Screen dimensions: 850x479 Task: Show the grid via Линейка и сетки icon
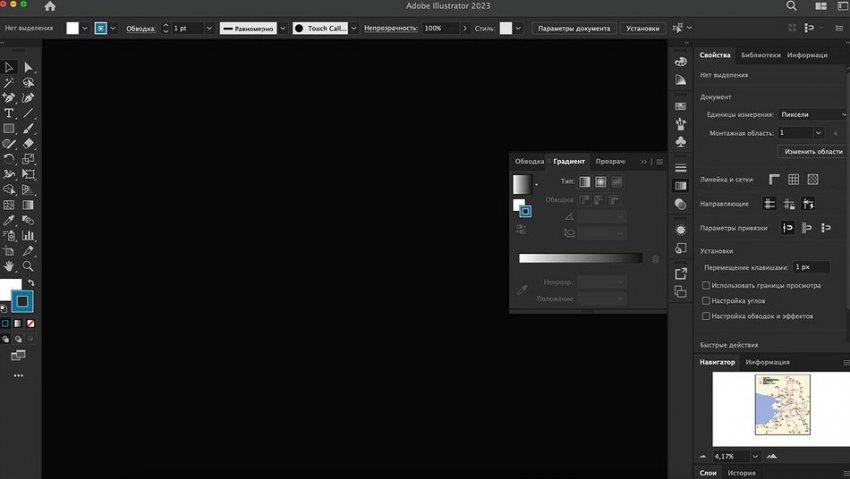[793, 179]
